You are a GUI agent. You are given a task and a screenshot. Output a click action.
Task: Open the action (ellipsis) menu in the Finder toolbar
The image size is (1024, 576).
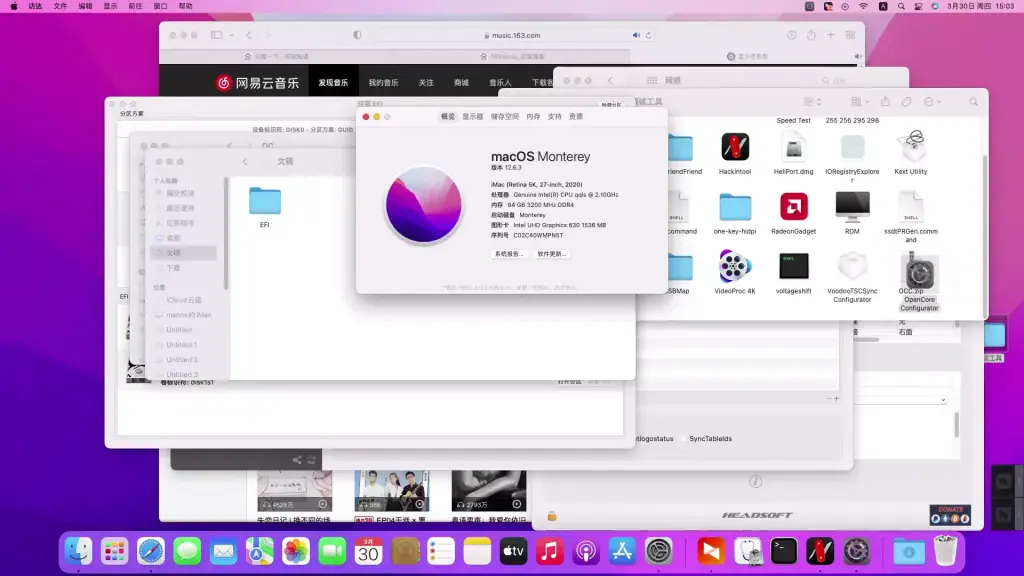point(933,102)
